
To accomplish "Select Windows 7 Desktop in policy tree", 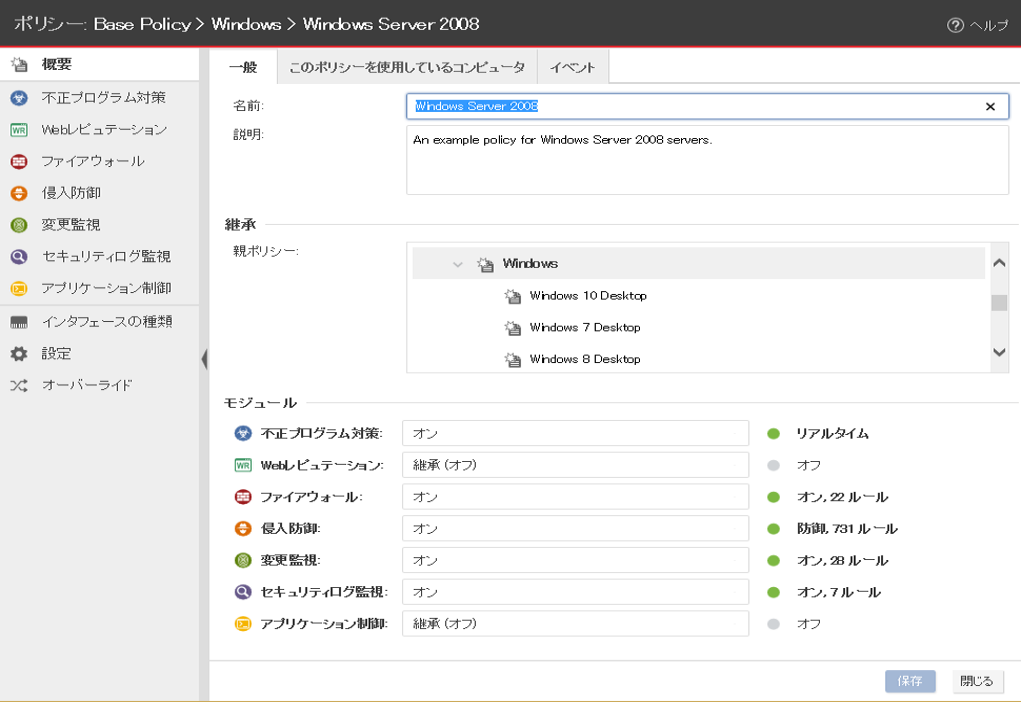I will (584, 328).
